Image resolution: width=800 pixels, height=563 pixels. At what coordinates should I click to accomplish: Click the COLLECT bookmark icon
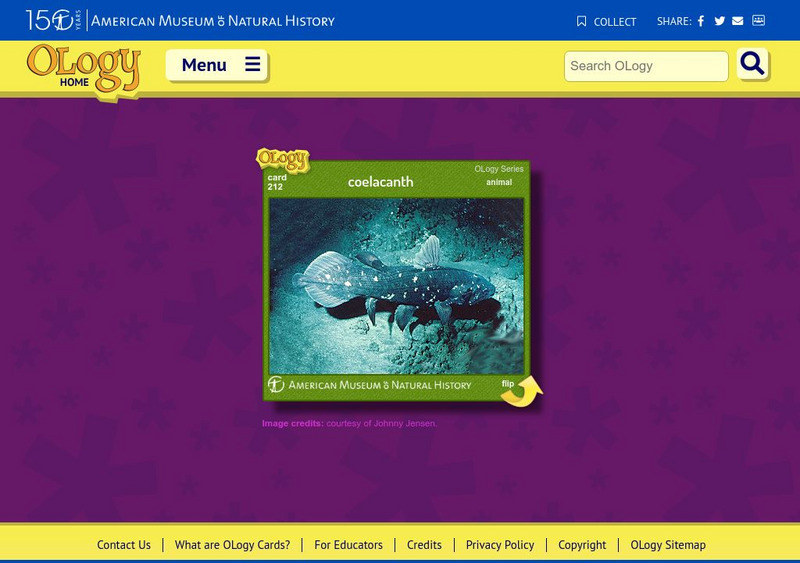point(581,21)
